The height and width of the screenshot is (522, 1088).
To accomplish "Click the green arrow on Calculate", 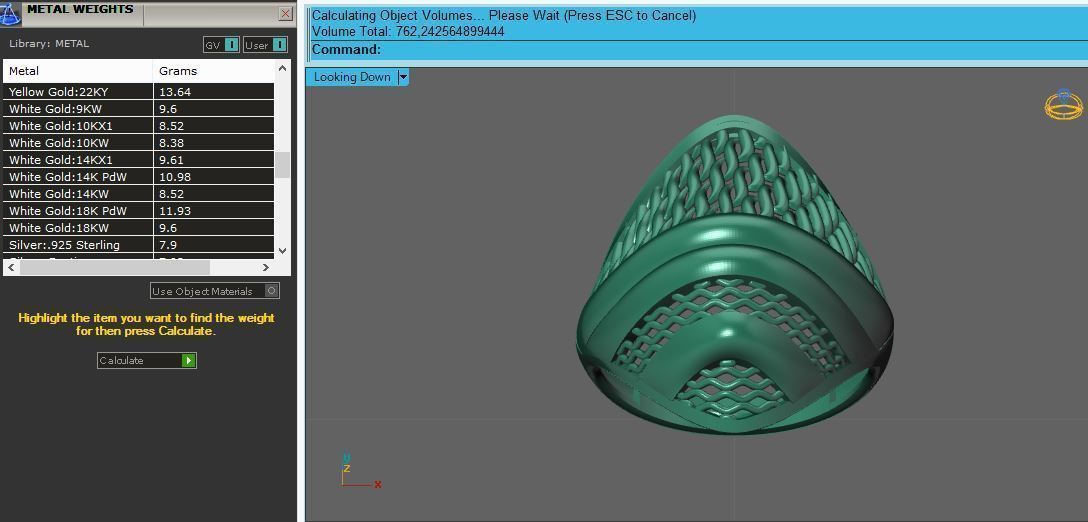I will [x=188, y=360].
